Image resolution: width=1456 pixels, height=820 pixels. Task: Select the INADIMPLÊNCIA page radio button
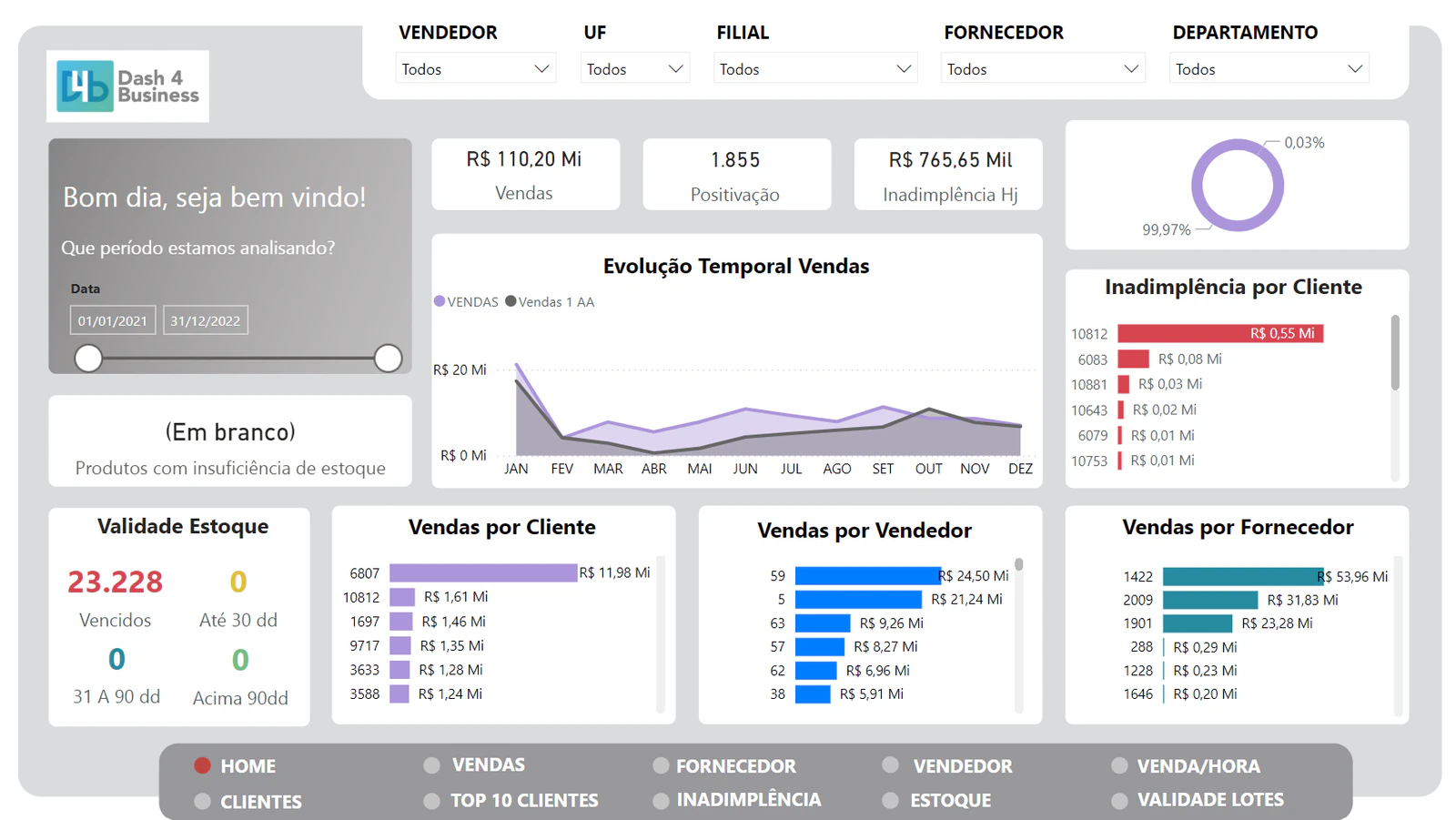661,801
